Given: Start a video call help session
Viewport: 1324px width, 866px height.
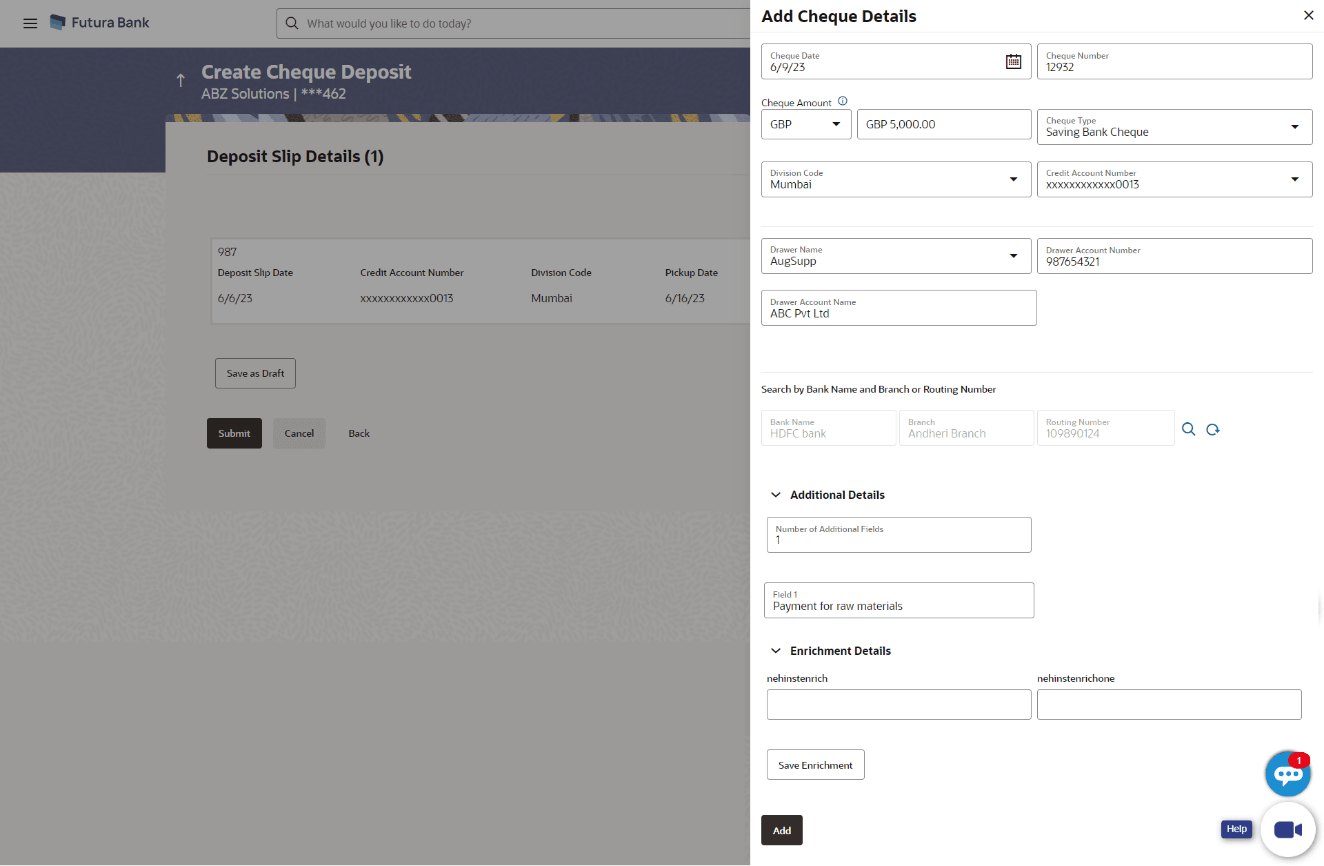Looking at the screenshot, I should point(1287,830).
